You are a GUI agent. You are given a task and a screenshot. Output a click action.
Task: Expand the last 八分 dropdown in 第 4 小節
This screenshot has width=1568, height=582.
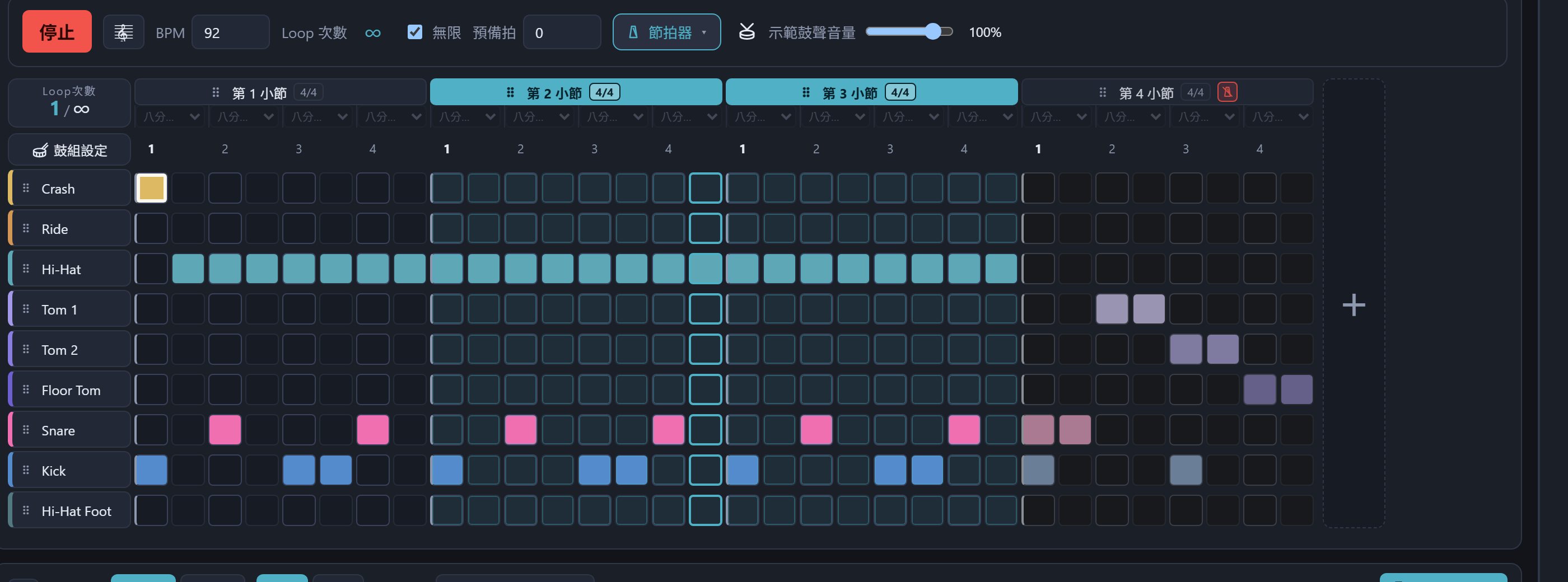(x=1280, y=117)
